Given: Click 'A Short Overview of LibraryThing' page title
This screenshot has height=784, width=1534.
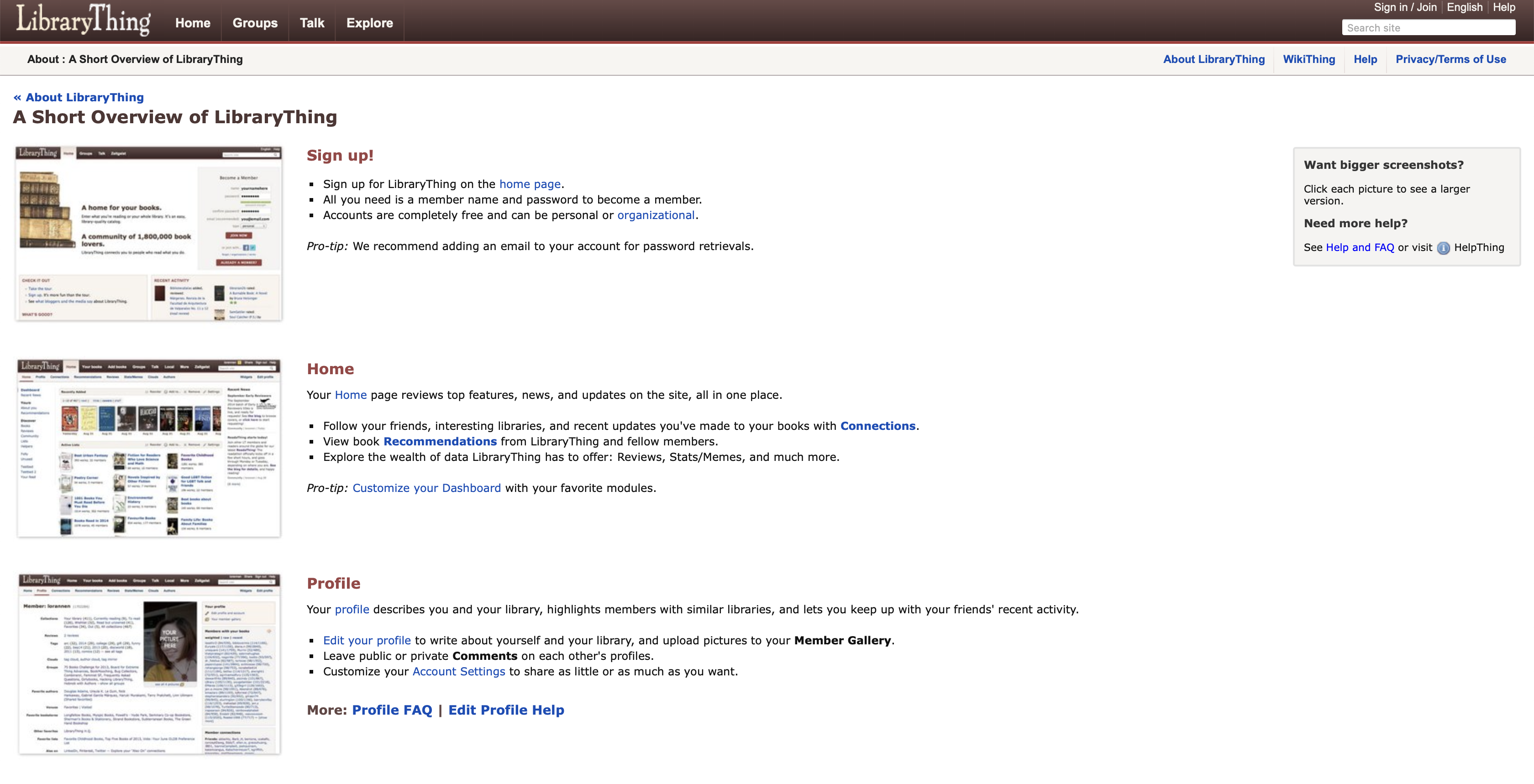Looking at the screenshot, I should click(175, 117).
